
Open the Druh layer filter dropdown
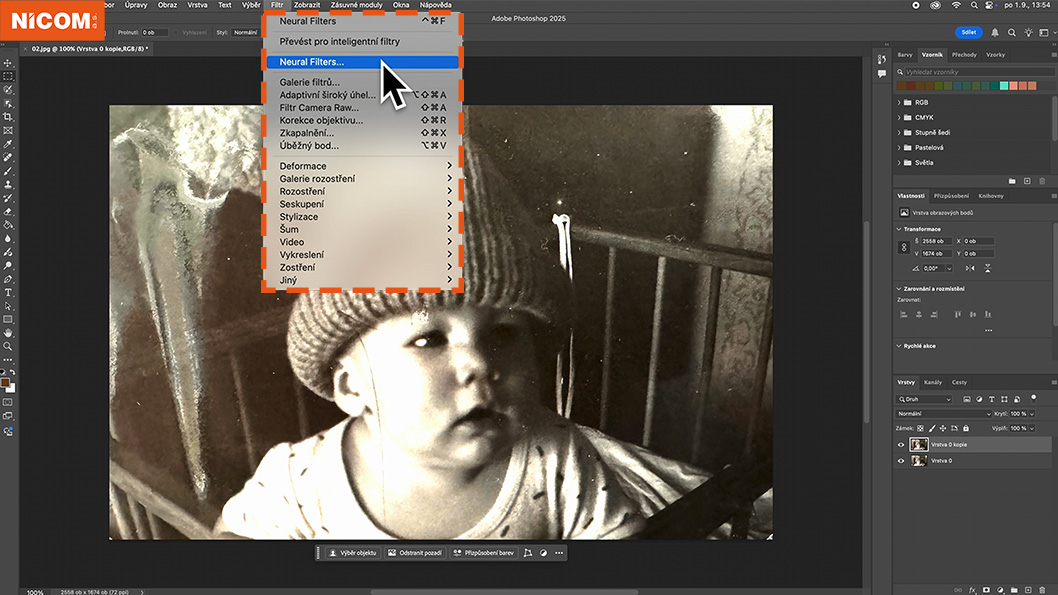[924, 399]
